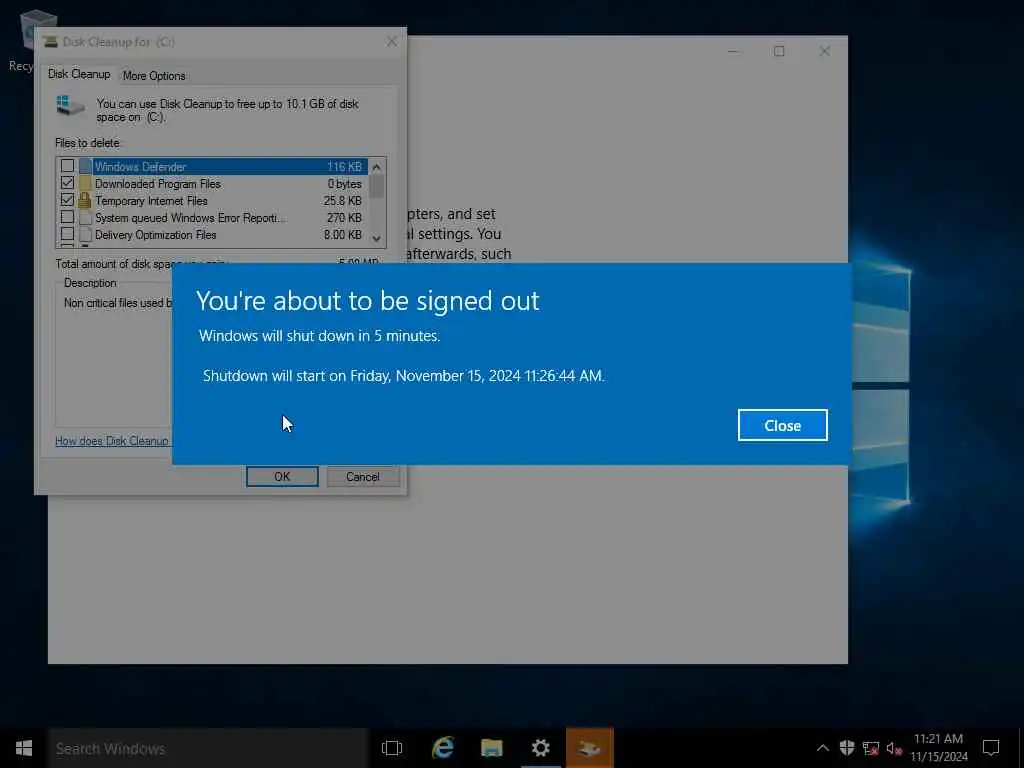Viewport: 1024px width, 768px height.
Task: Open Windows Defender tray icon
Action: coord(847,748)
